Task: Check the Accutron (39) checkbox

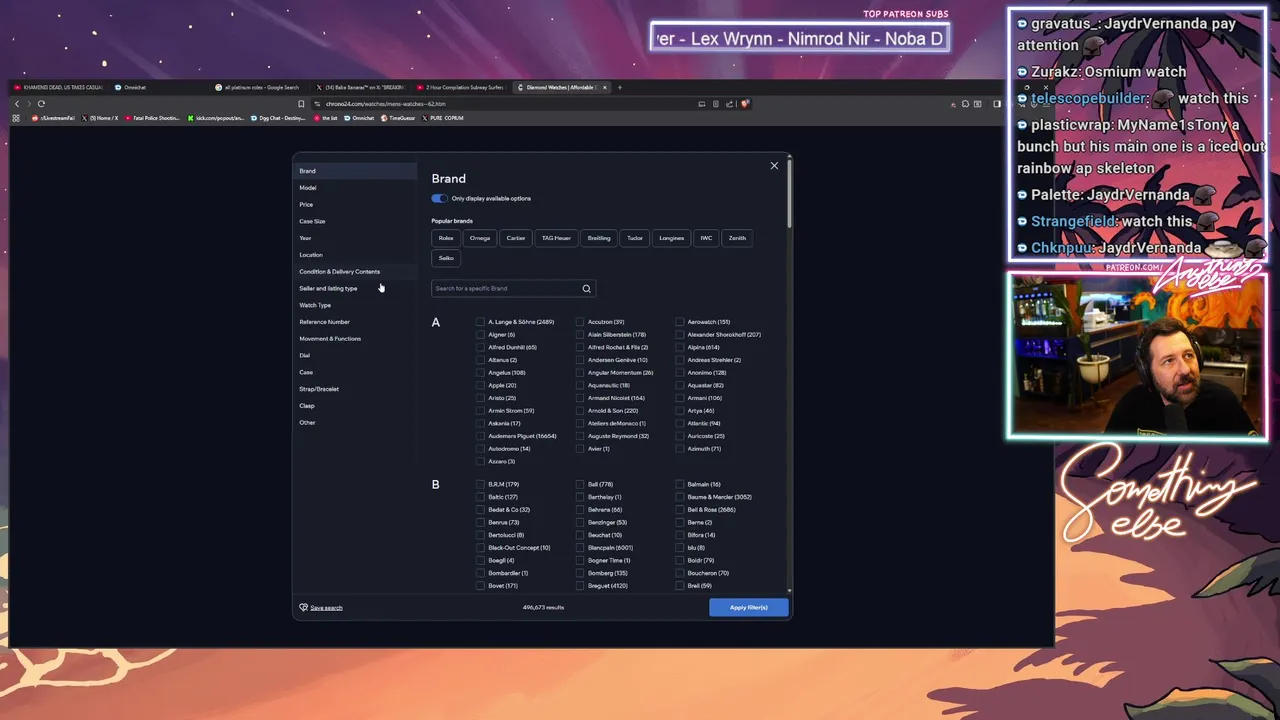Action: pos(580,322)
